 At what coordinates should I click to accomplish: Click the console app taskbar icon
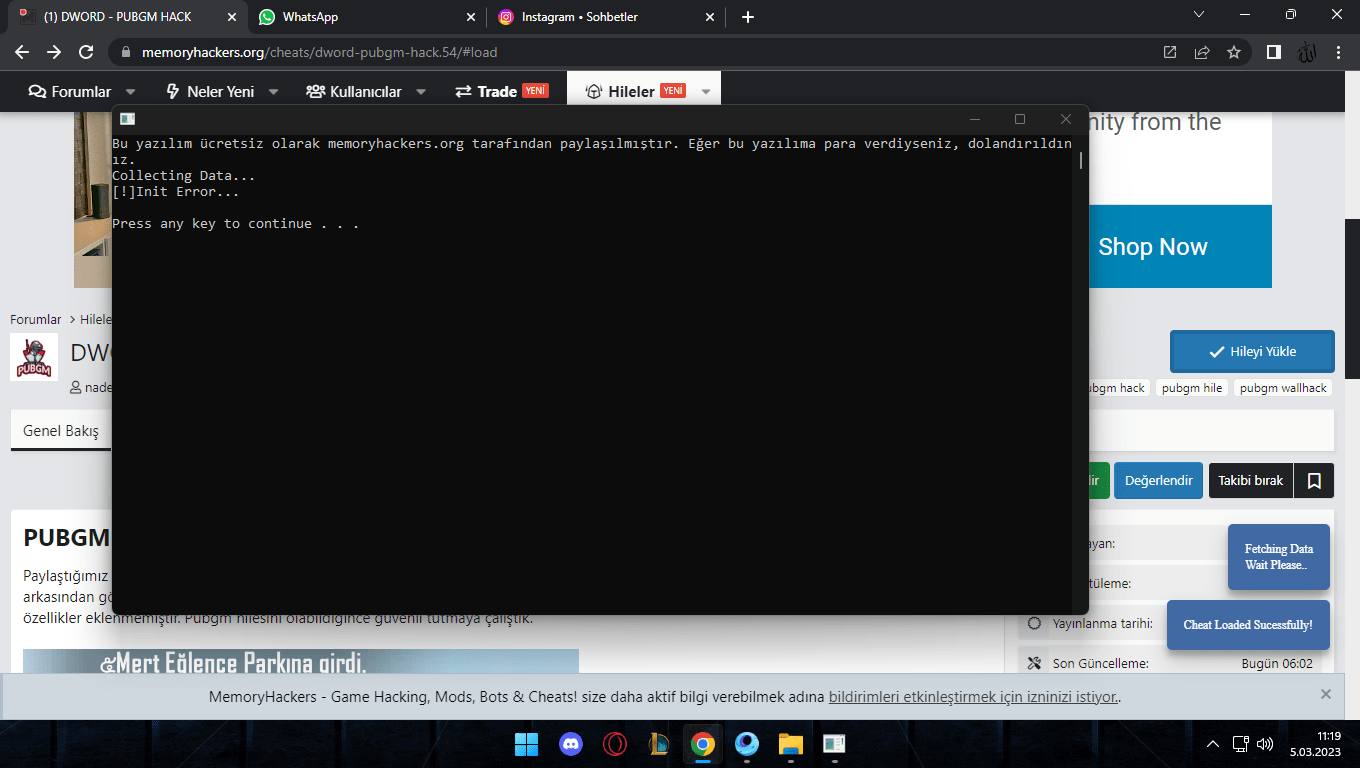click(834, 744)
